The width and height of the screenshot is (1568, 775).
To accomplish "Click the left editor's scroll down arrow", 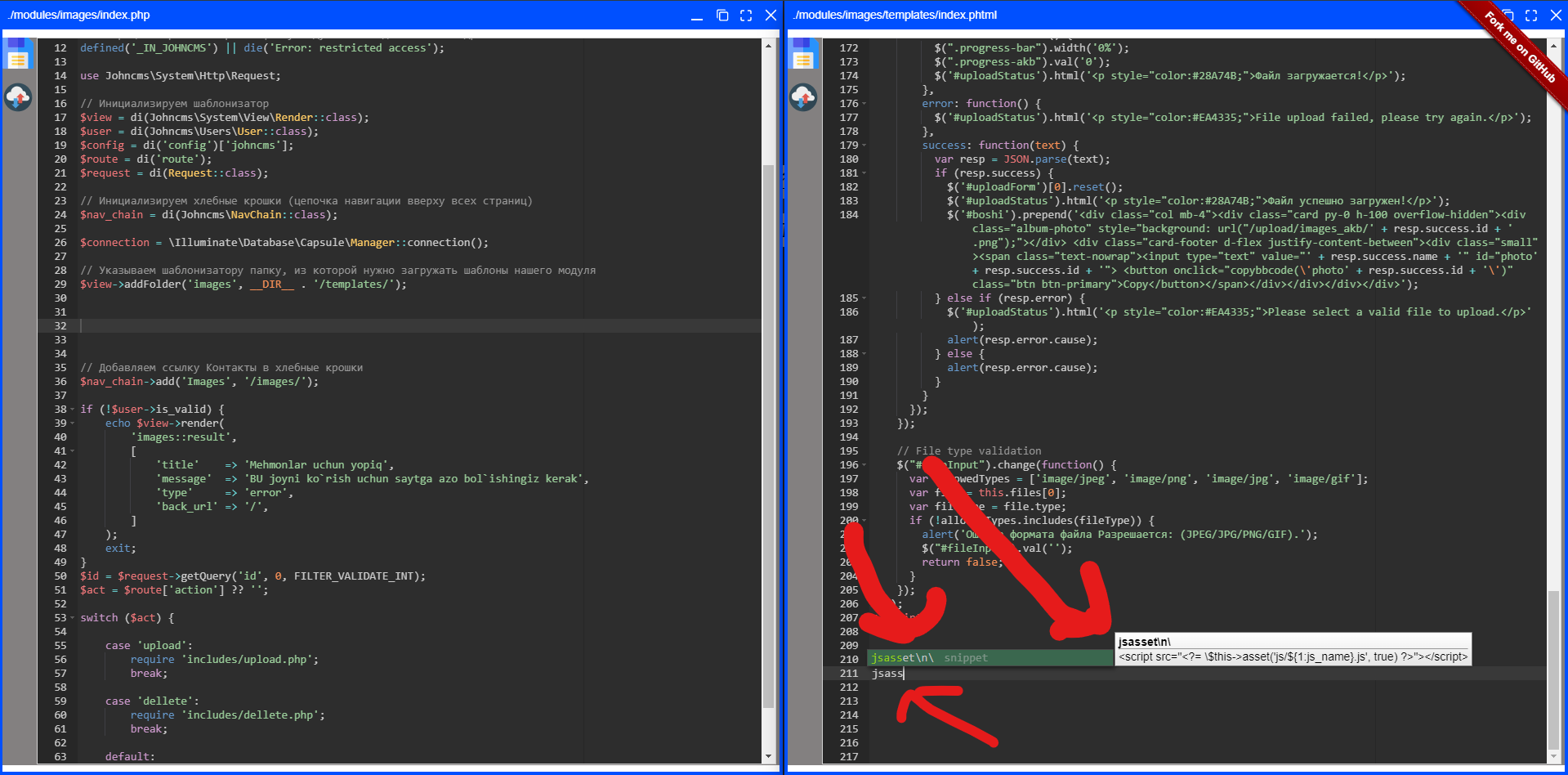I will click(768, 757).
